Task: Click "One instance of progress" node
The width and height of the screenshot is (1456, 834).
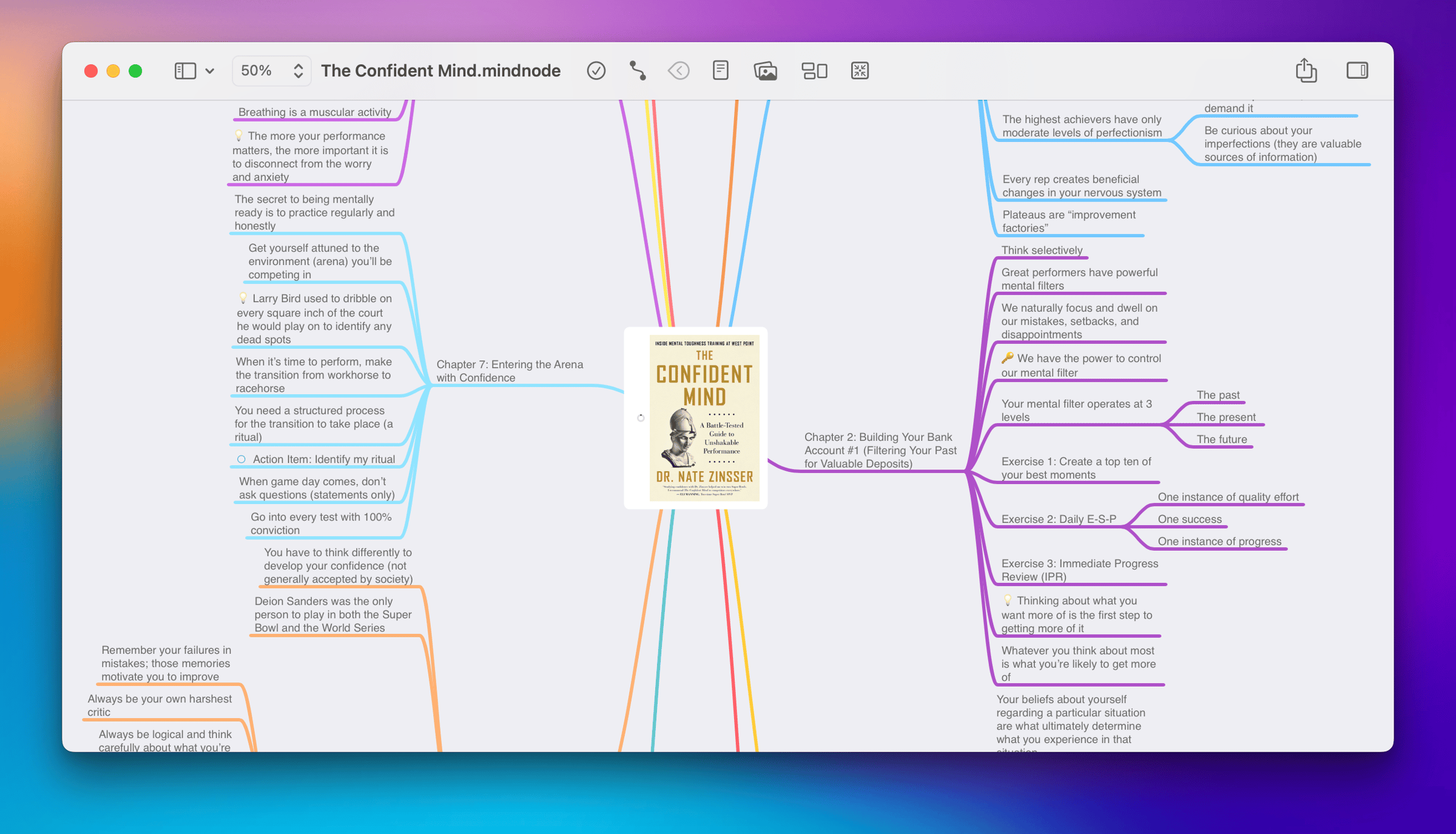Action: point(1219,541)
